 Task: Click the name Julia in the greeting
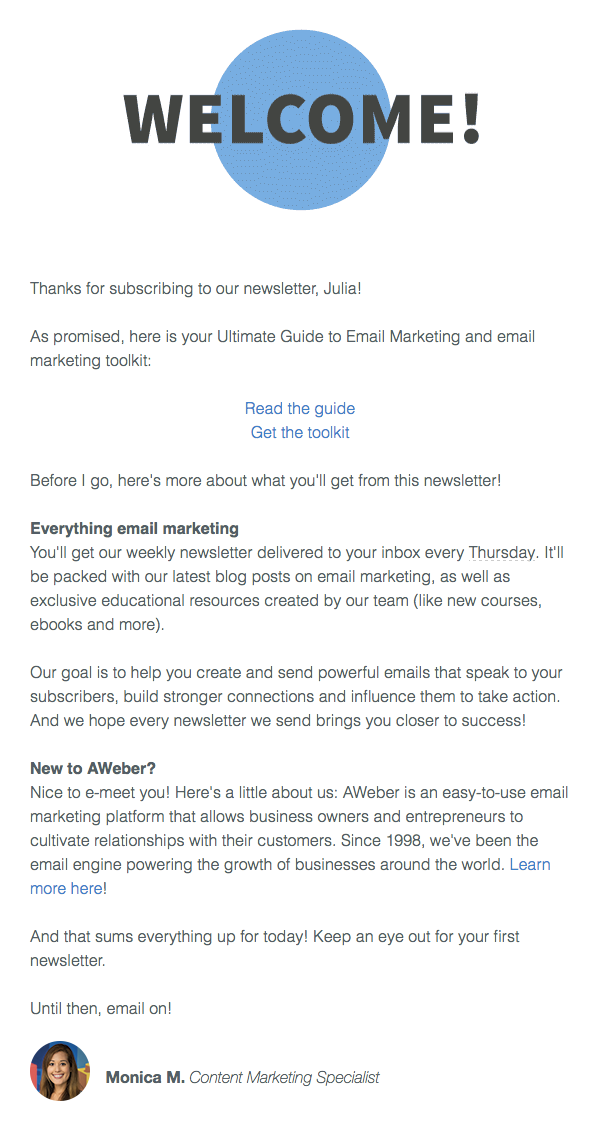(341, 288)
